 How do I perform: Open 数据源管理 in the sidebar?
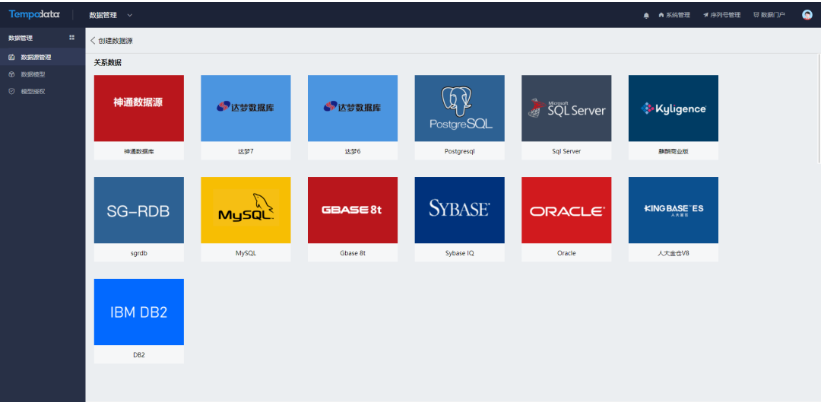35,57
